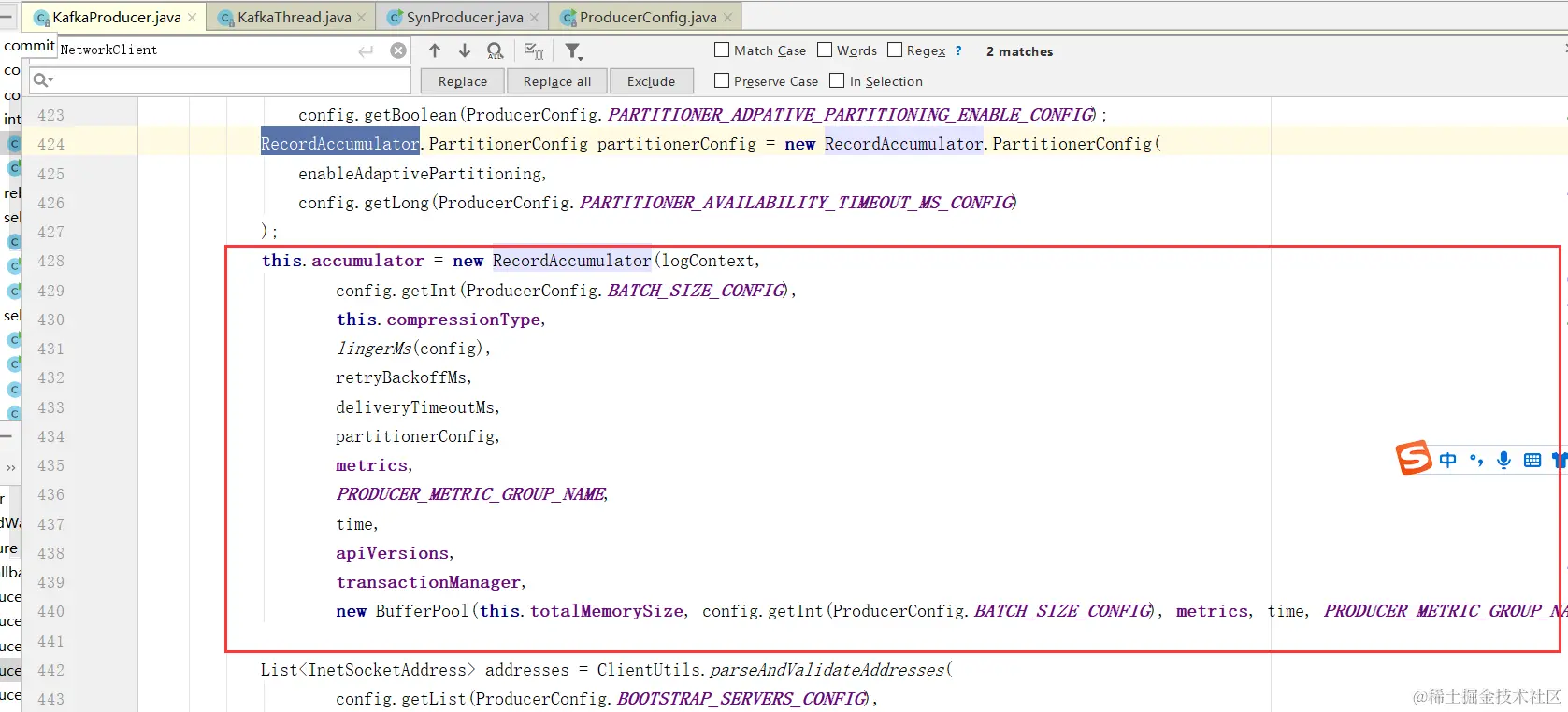Image resolution: width=1568 pixels, height=712 pixels.
Task: Click 'apiVersions' on line 438
Action: [x=392, y=553]
